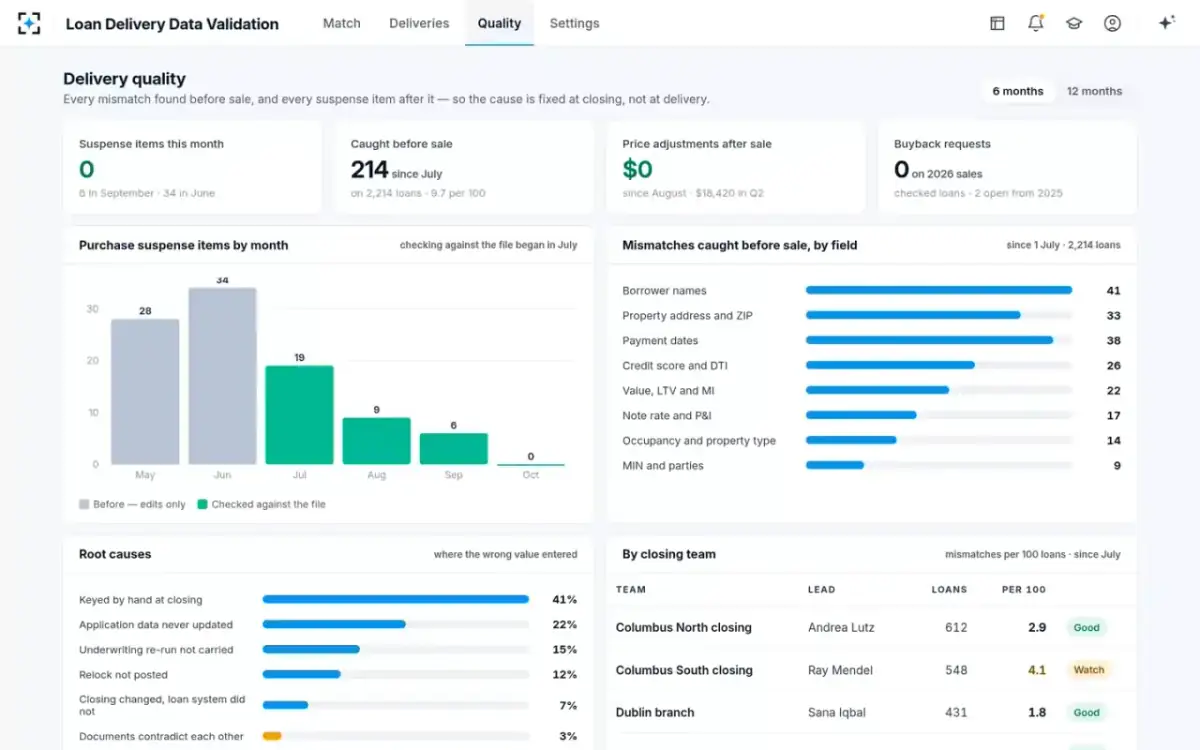Click the Watch badge for Columbus South

(1089, 670)
